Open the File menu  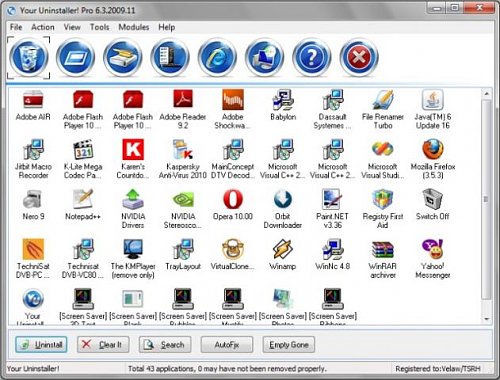(x=16, y=27)
